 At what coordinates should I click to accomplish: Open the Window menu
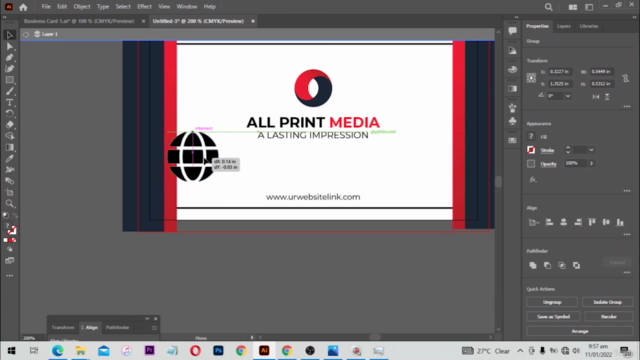pos(187,7)
